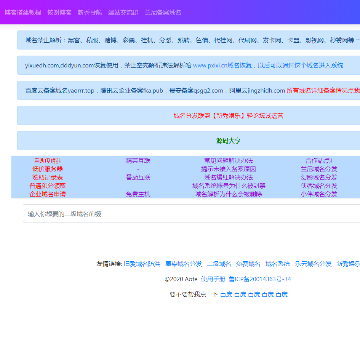Open the 域名系统 friend link in footer

[x=278, y=264]
